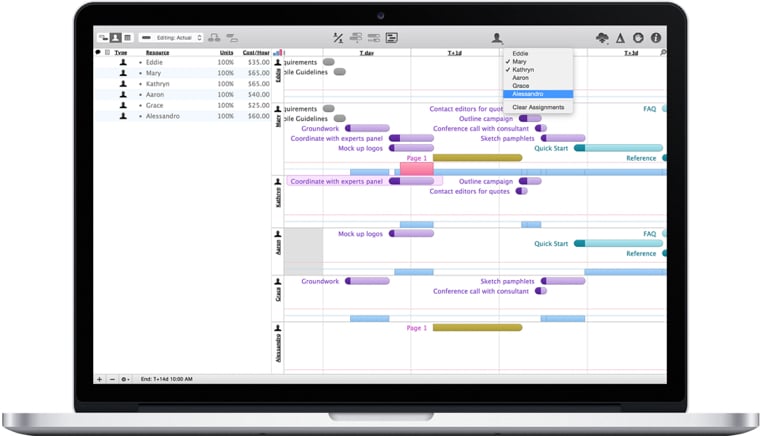
Task: Click Quick Start bar in Aaron's row
Action: 618,243
